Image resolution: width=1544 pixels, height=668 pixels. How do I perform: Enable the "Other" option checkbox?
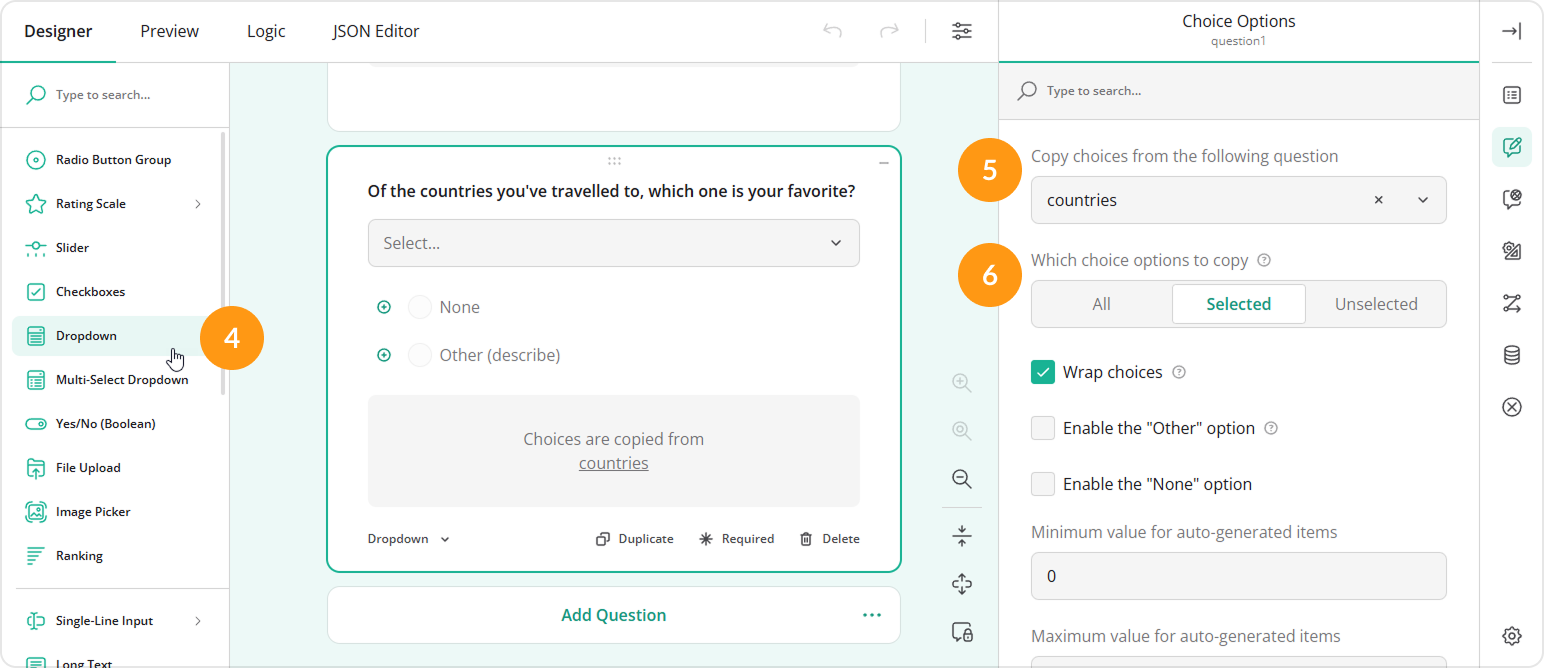click(1043, 428)
